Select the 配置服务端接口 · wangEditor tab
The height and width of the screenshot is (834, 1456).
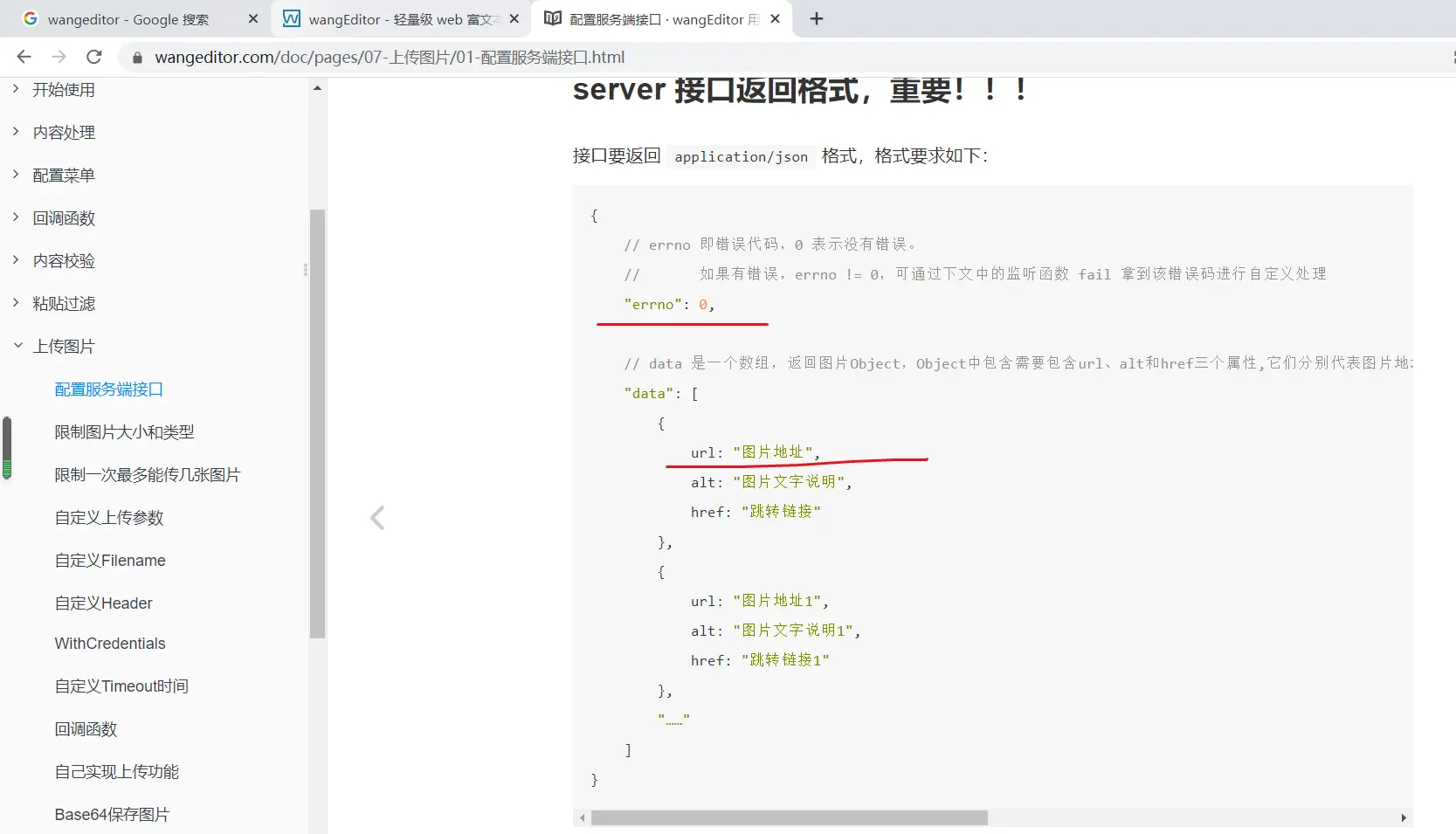663,19
